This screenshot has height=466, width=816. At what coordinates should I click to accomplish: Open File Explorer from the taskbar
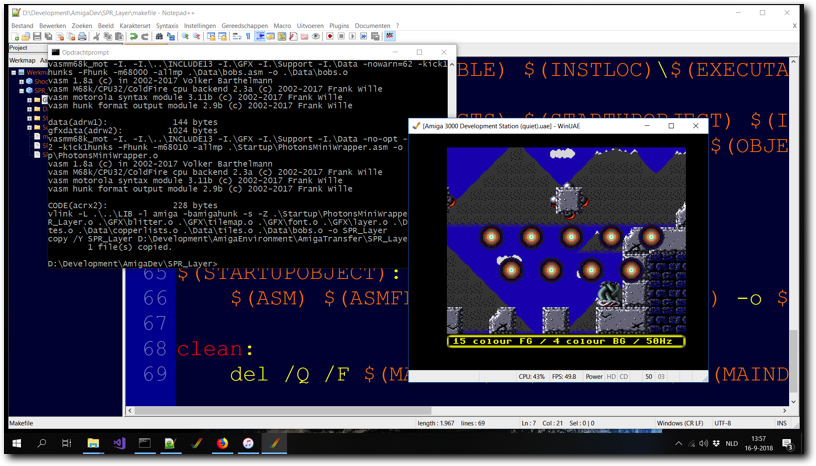click(x=93, y=444)
